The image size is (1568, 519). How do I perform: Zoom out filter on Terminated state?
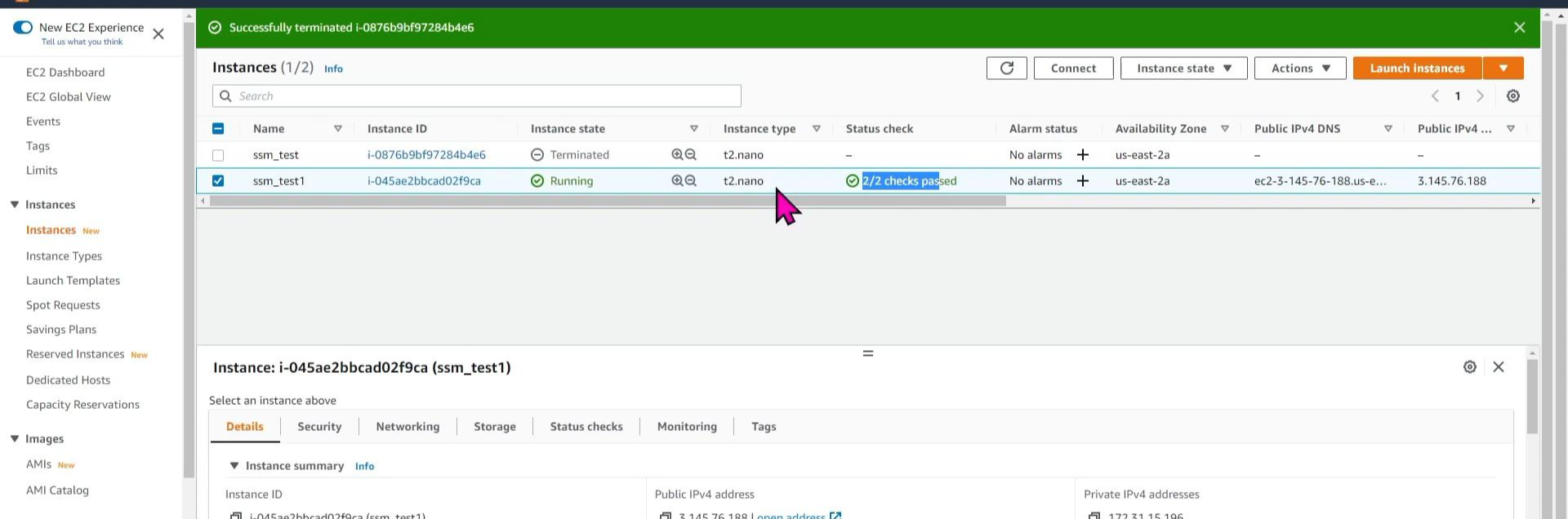(x=691, y=155)
